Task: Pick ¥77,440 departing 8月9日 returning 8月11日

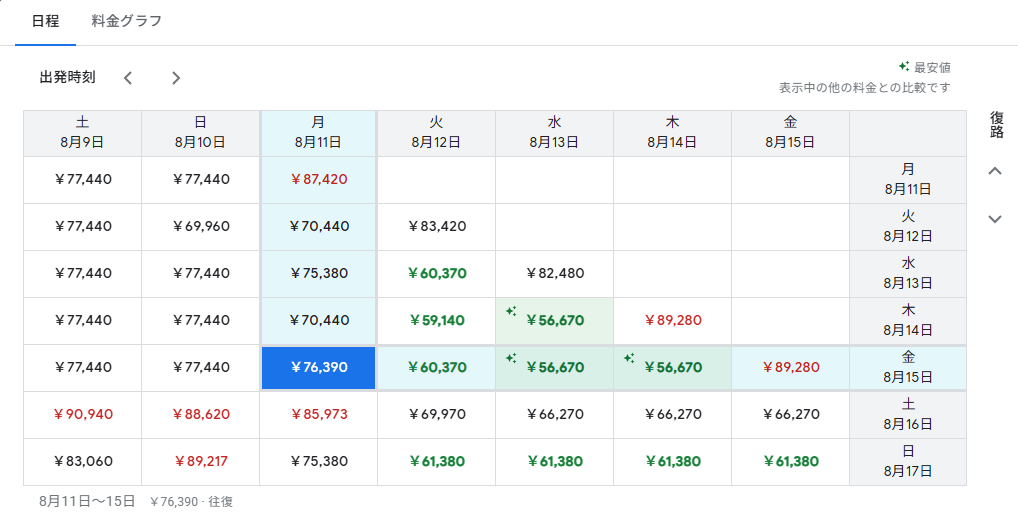Action: coord(82,180)
